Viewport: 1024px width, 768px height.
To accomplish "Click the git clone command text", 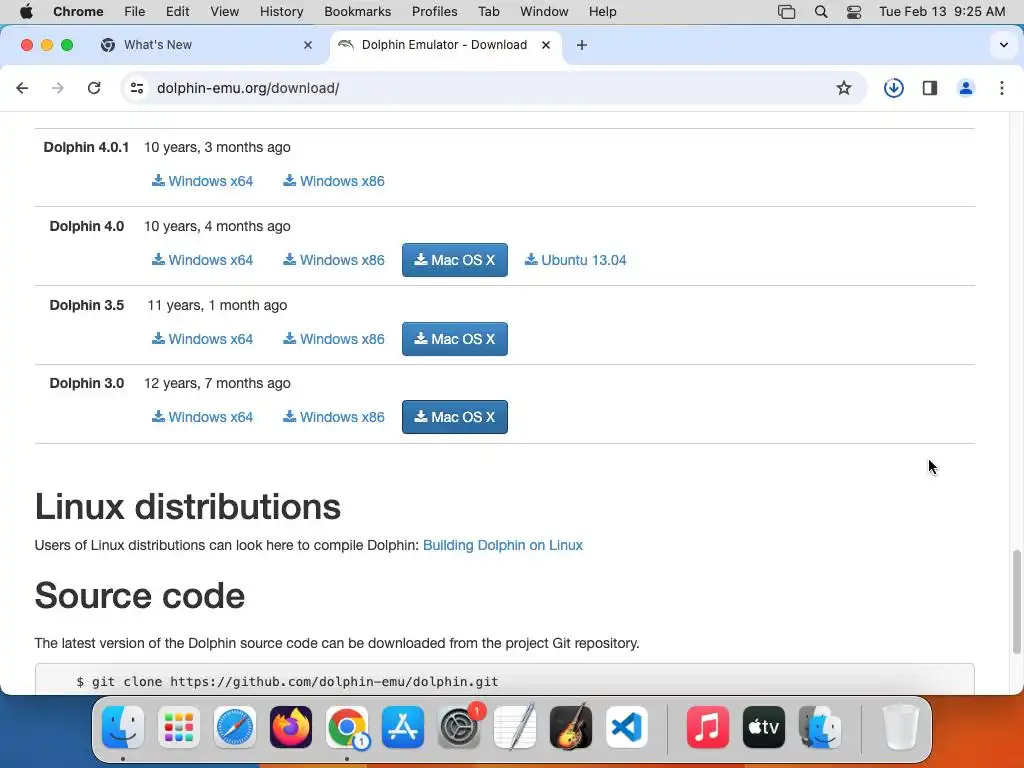I will click(287, 682).
